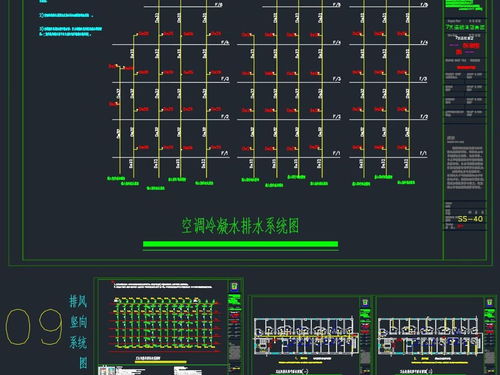Click the red bar in the title block
Image resolution: width=500 pixels, height=375 pixels.
[x=466, y=67]
